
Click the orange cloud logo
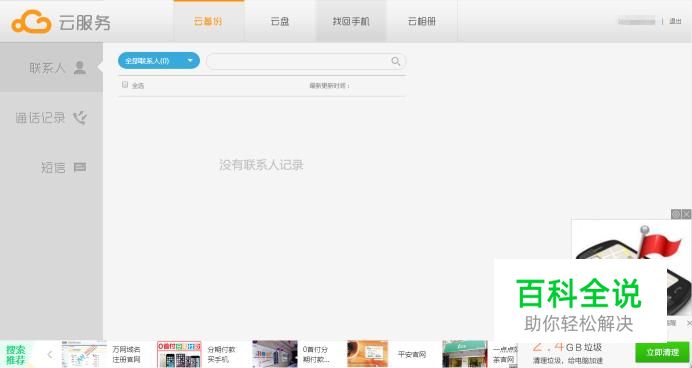click(31, 22)
